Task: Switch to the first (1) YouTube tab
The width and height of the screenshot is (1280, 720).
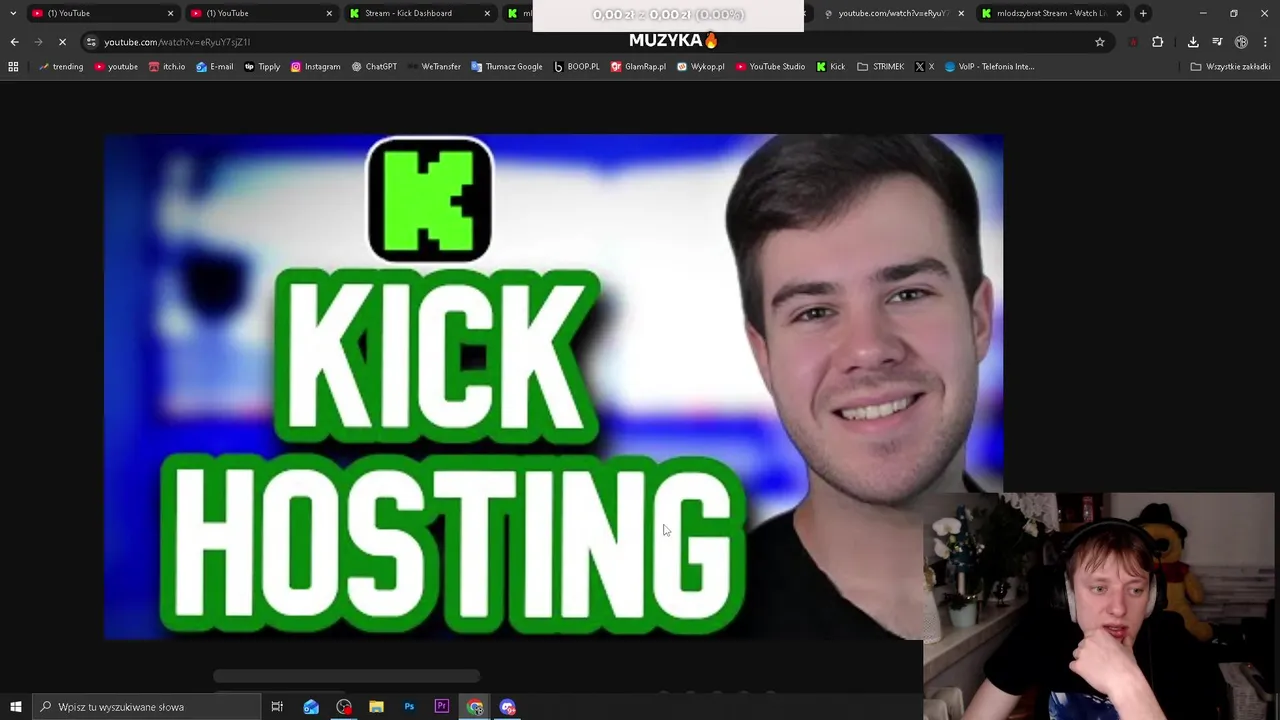Action: (100, 13)
